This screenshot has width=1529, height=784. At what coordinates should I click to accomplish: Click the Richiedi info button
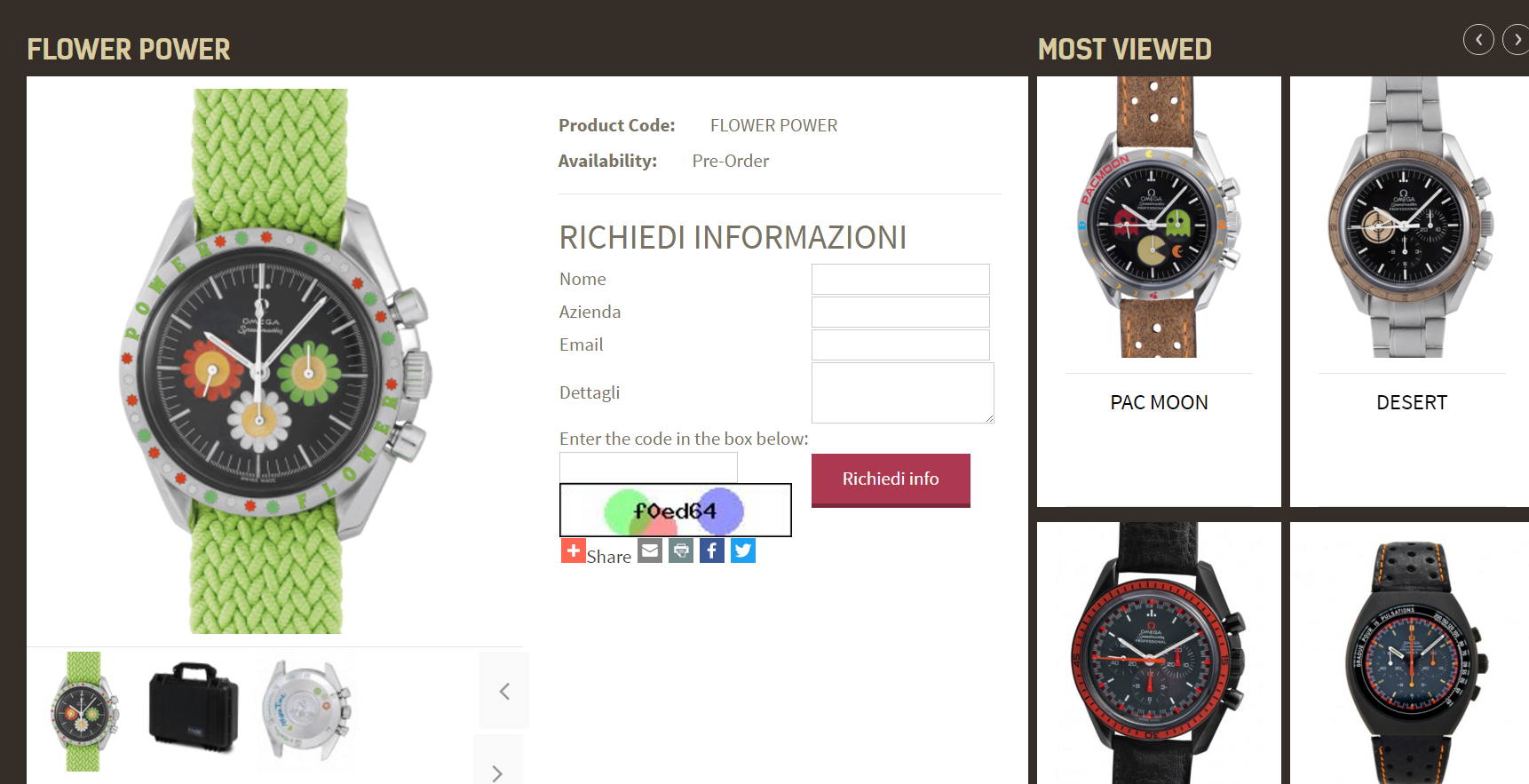[x=891, y=479]
